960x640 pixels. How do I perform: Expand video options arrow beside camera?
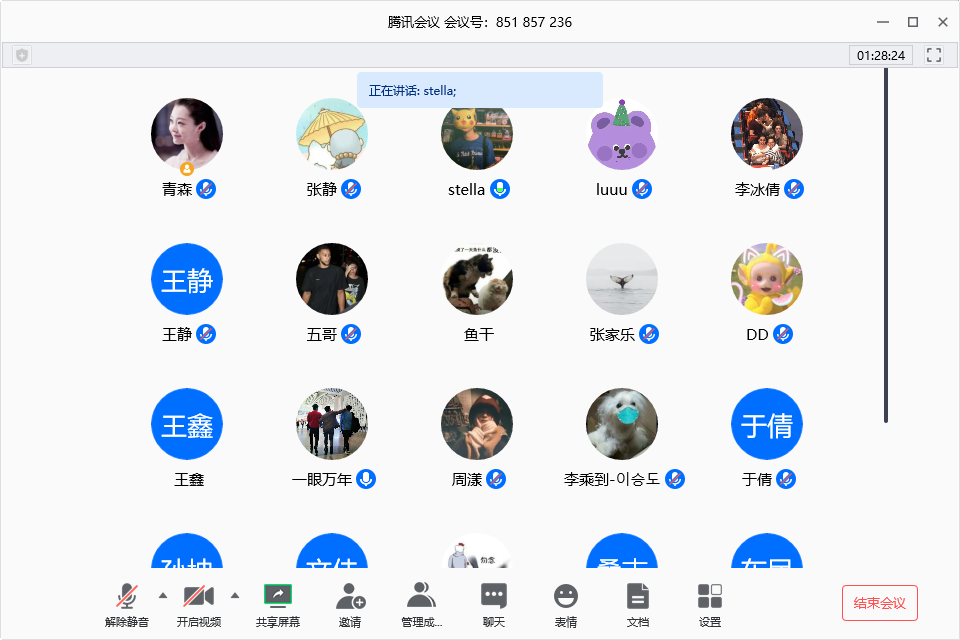235,596
